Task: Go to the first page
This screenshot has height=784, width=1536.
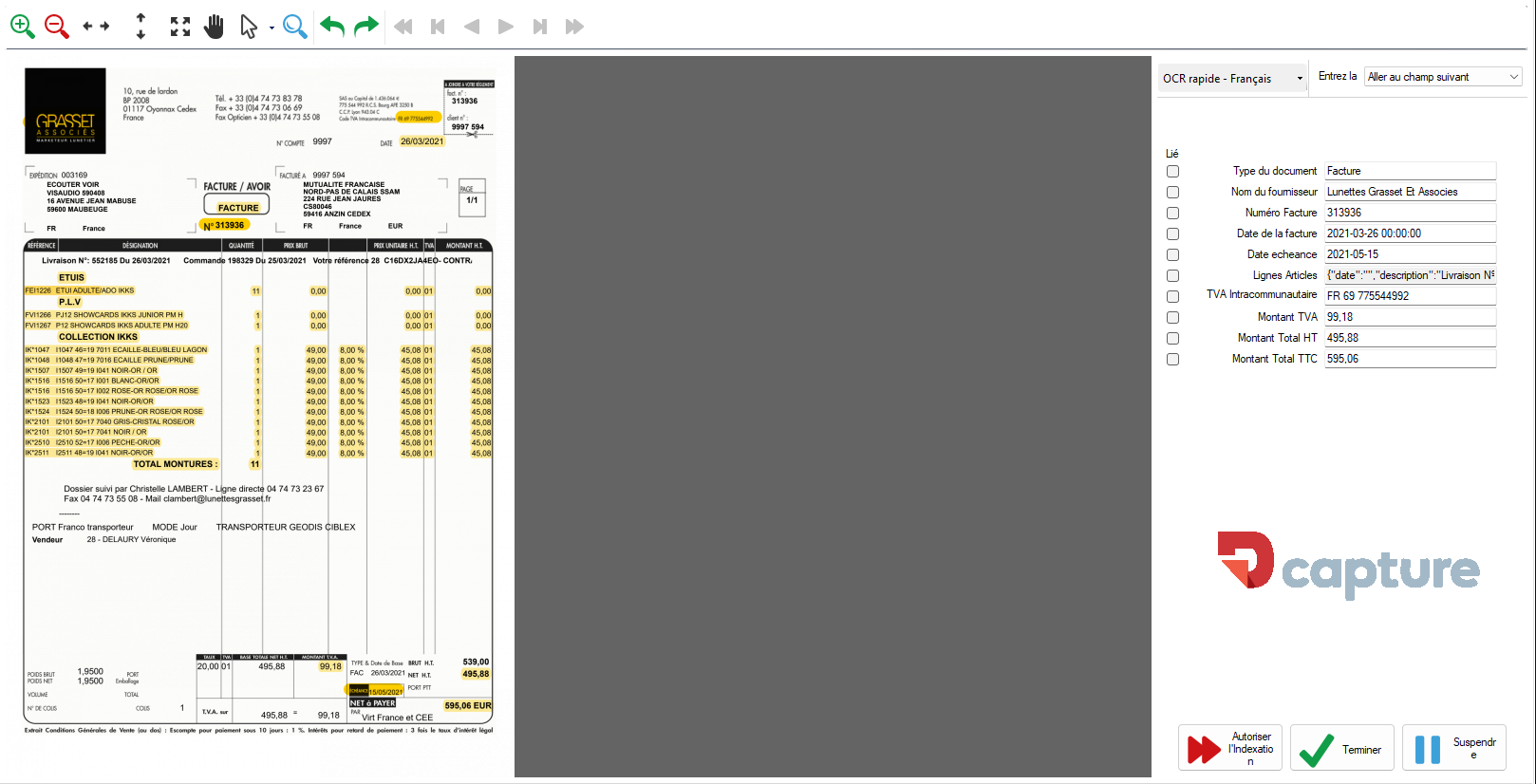Action: click(438, 27)
